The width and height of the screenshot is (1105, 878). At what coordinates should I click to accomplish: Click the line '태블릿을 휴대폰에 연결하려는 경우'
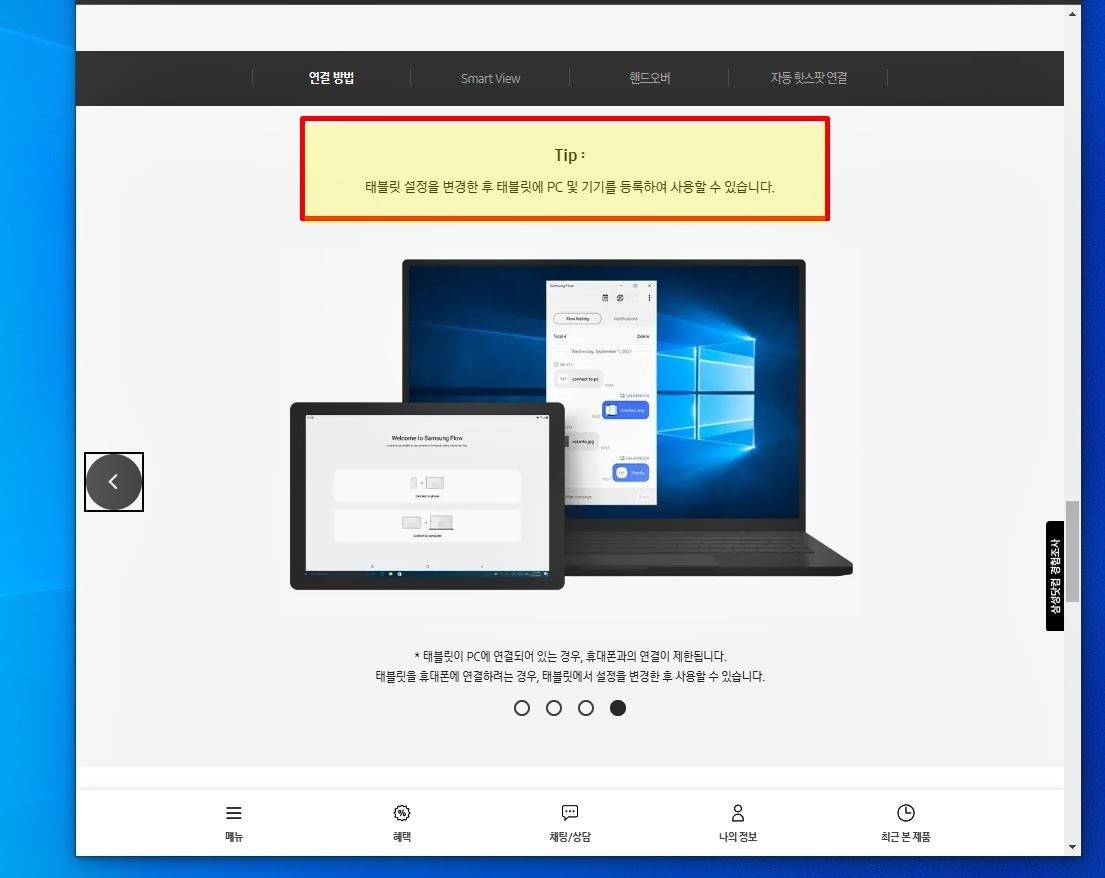click(569, 676)
